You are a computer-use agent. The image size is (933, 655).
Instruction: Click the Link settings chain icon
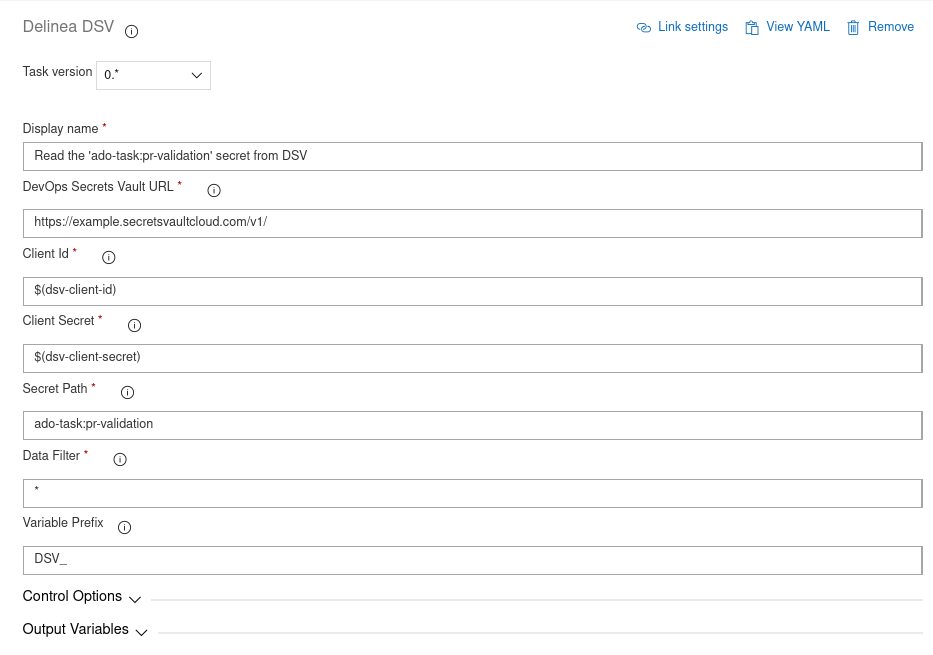[x=644, y=27]
